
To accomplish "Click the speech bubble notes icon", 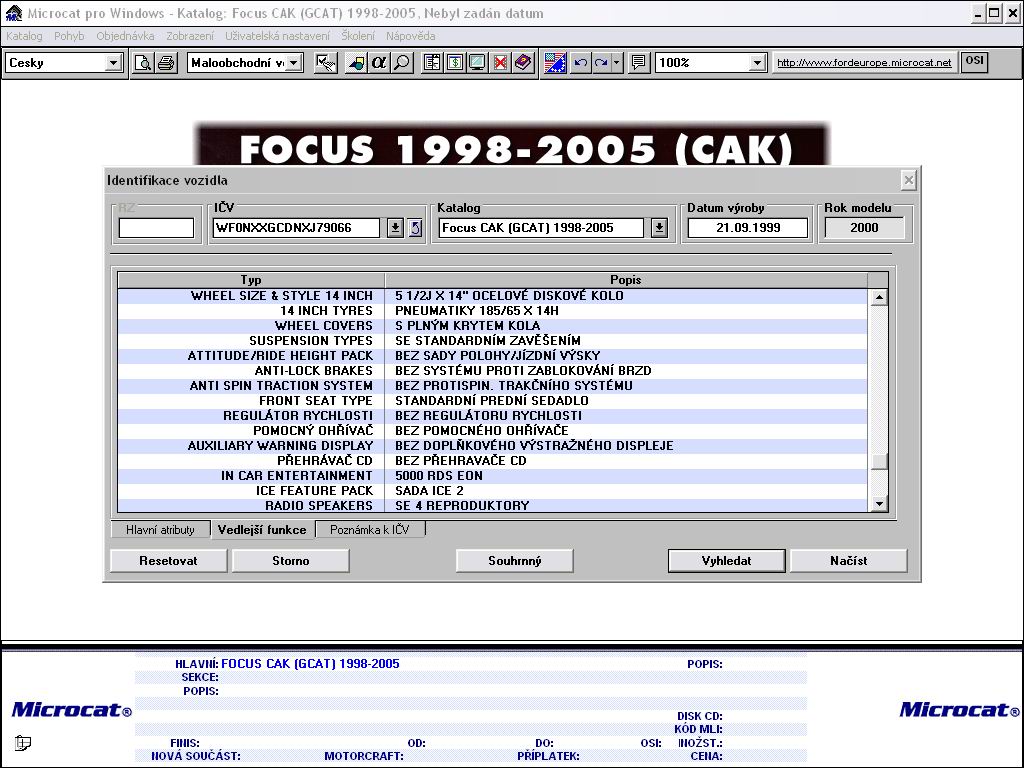I will click(639, 63).
